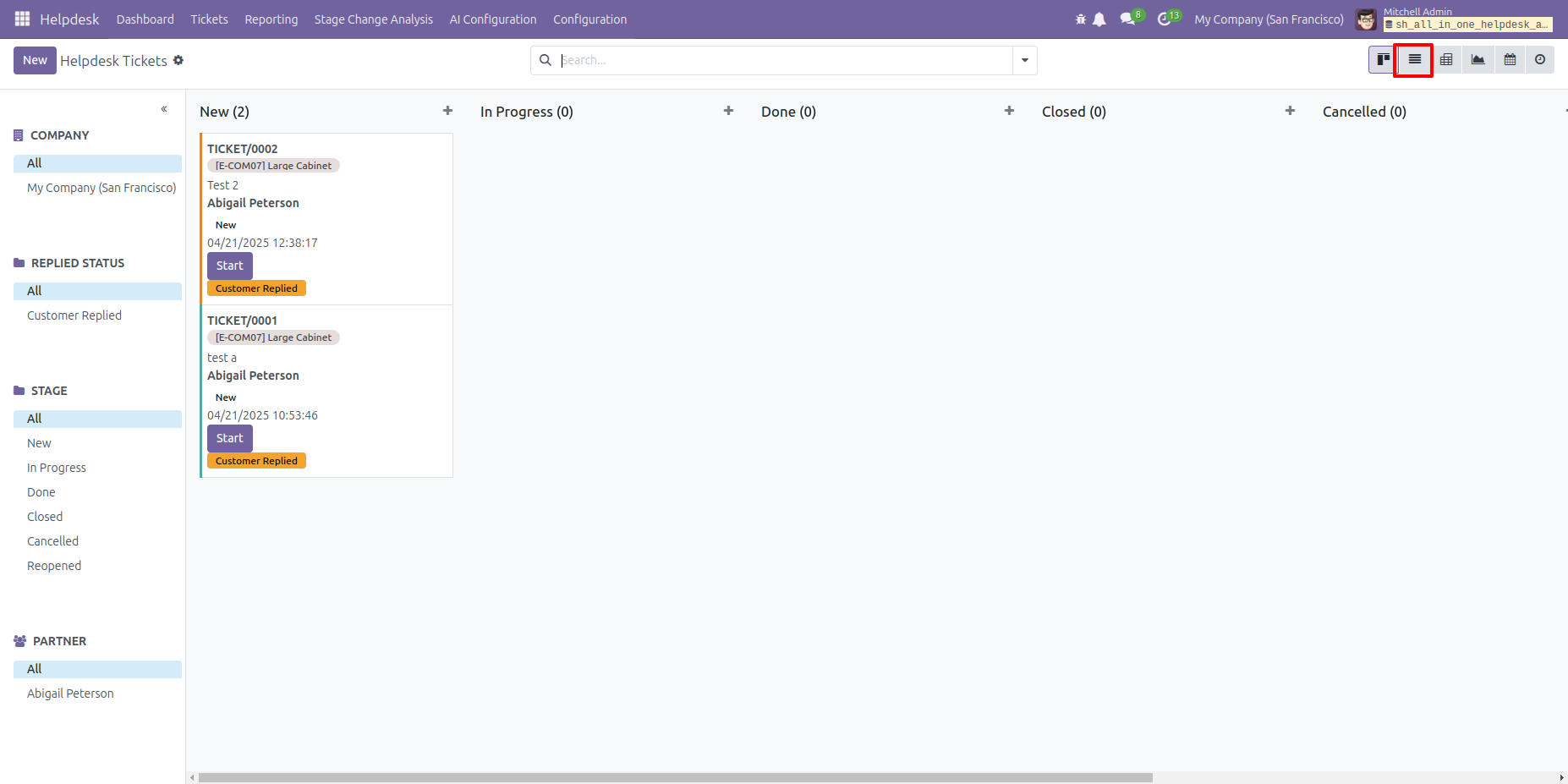Click the Done (0) column header

(x=788, y=112)
